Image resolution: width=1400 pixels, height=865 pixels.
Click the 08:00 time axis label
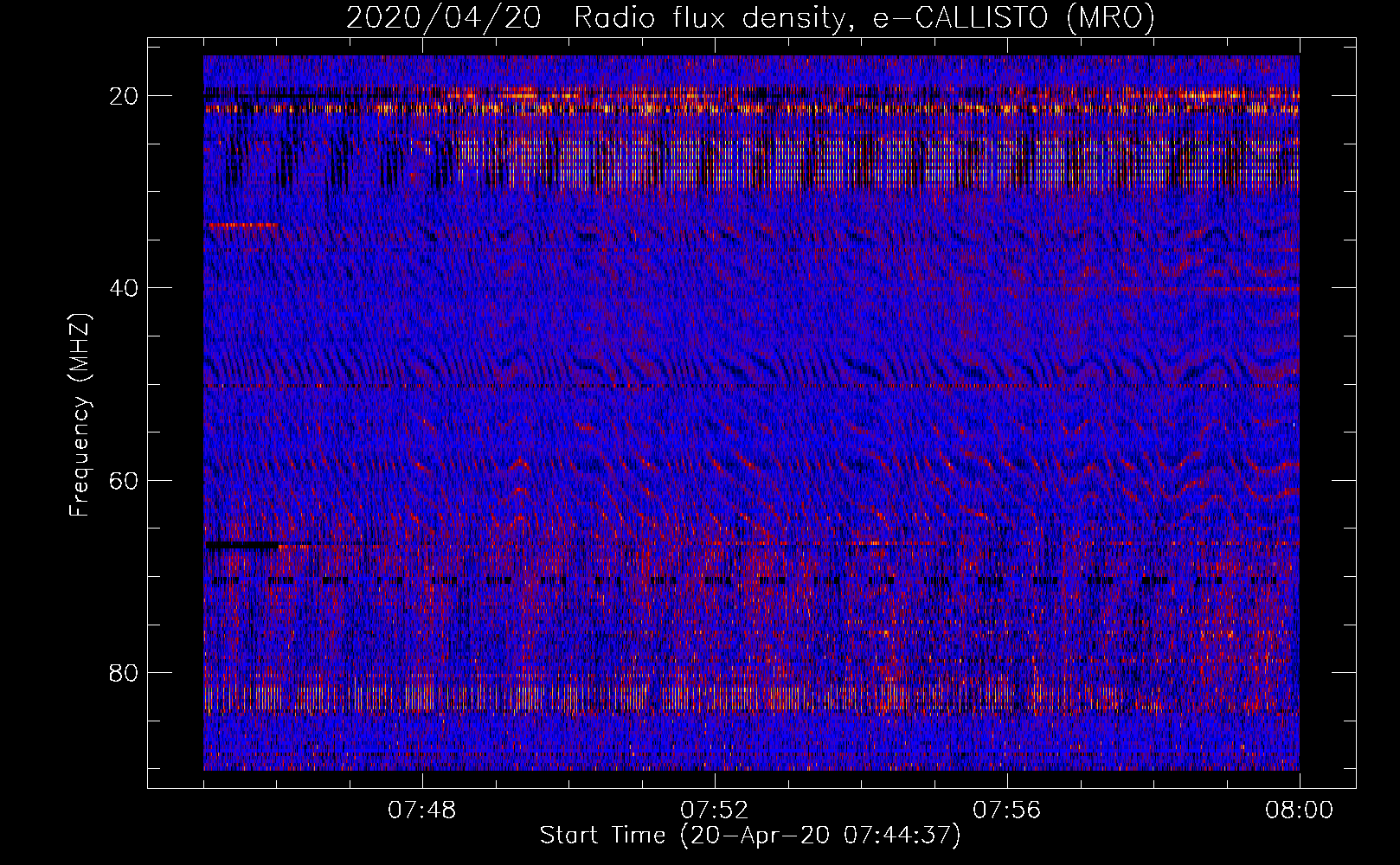[x=1300, y=811]
